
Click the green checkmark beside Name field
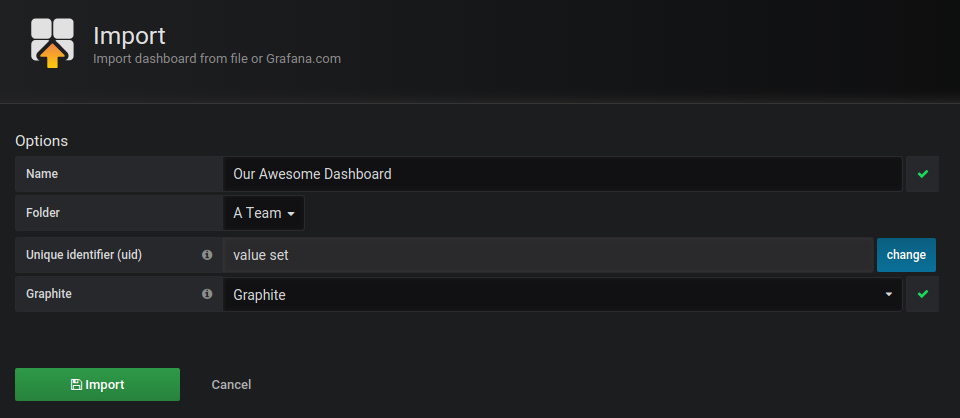coord(922,174)
